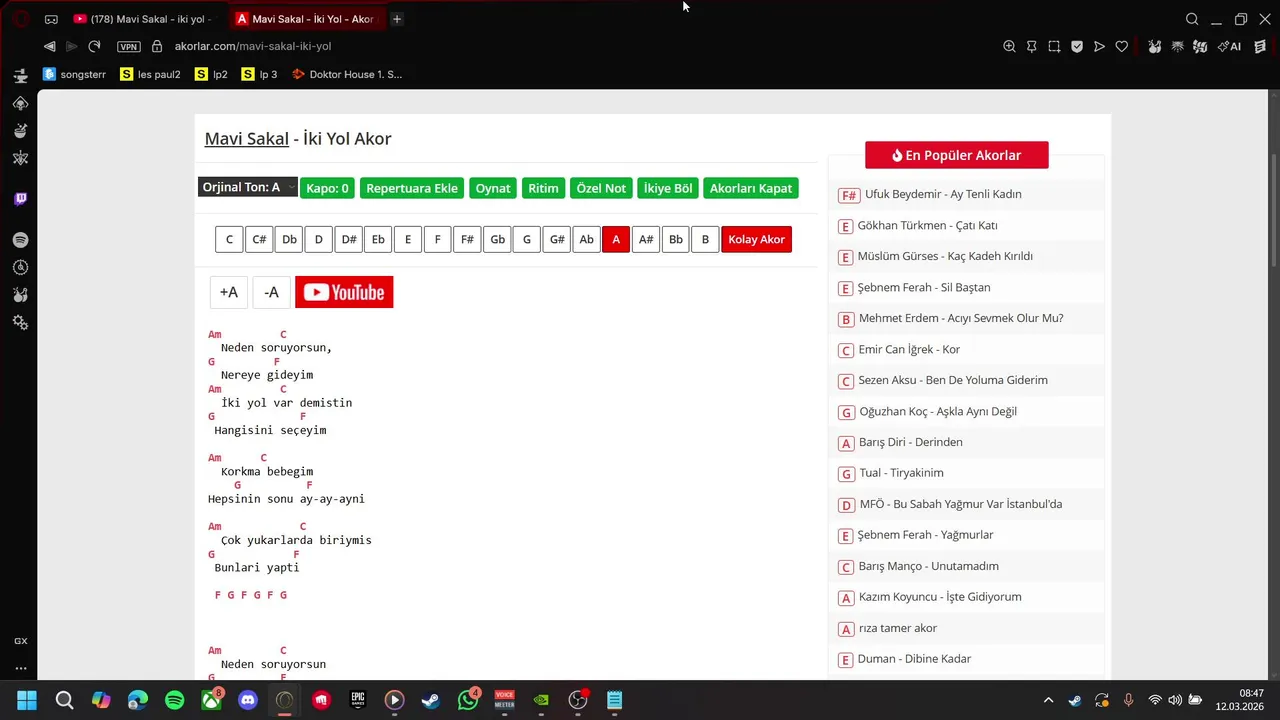
Task: Select the D key transpose button
Action: coord(319,239)
